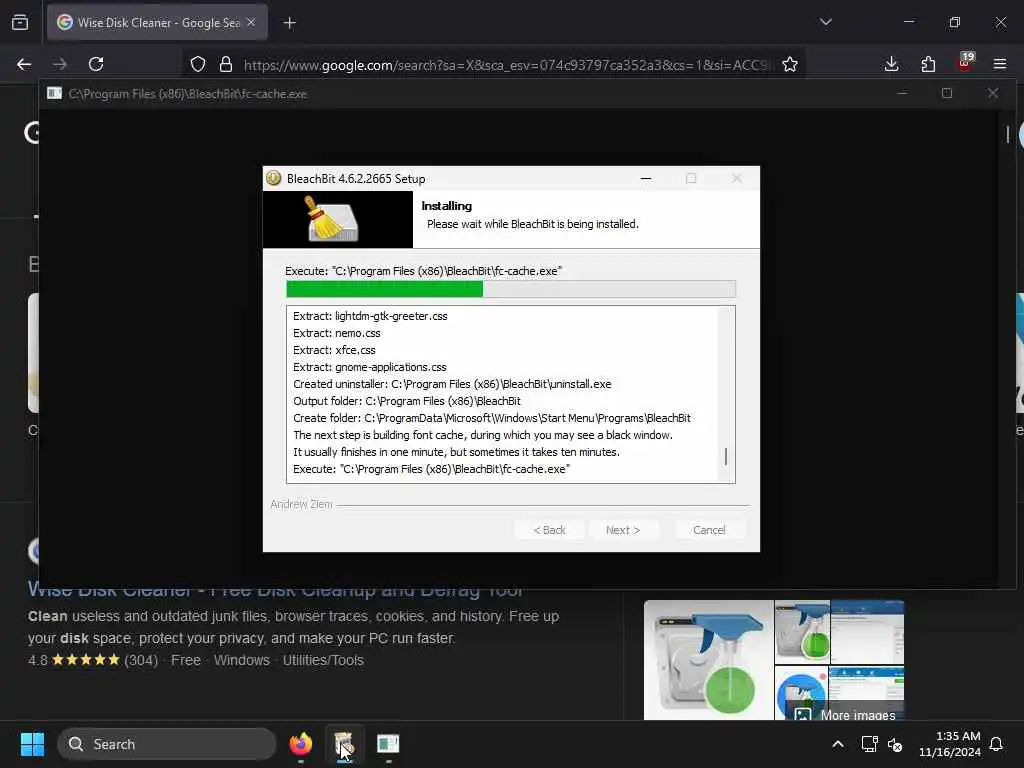Select the 'Extract: lightdm-gtk-greeter.css' log line

[370, 316]
